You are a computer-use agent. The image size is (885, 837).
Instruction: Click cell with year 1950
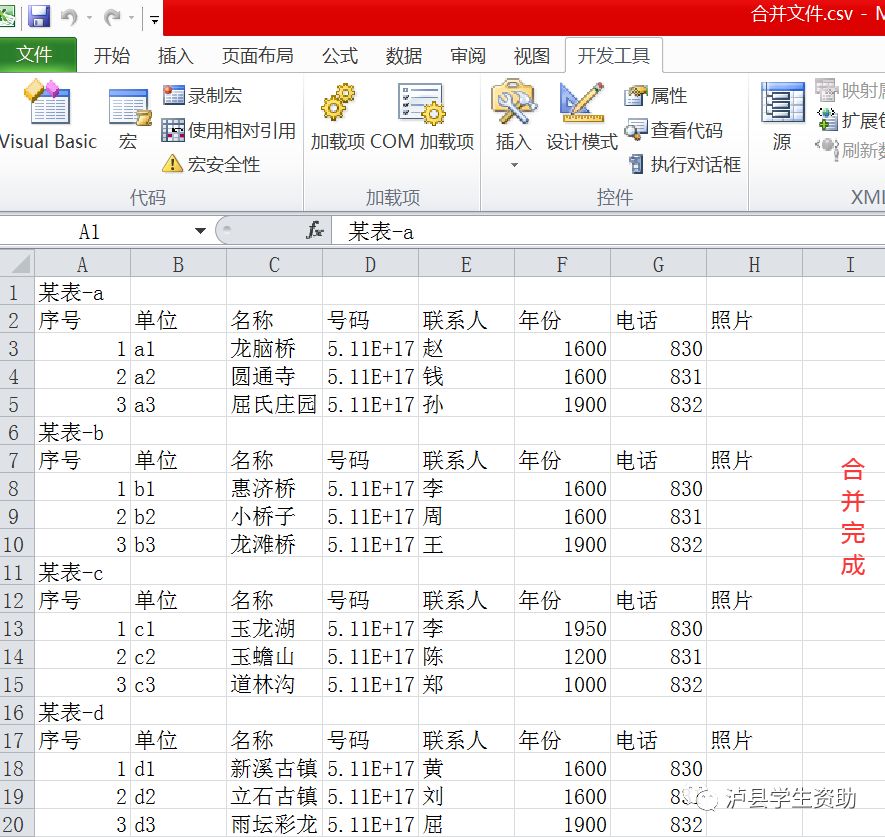(x=562, y=628)
